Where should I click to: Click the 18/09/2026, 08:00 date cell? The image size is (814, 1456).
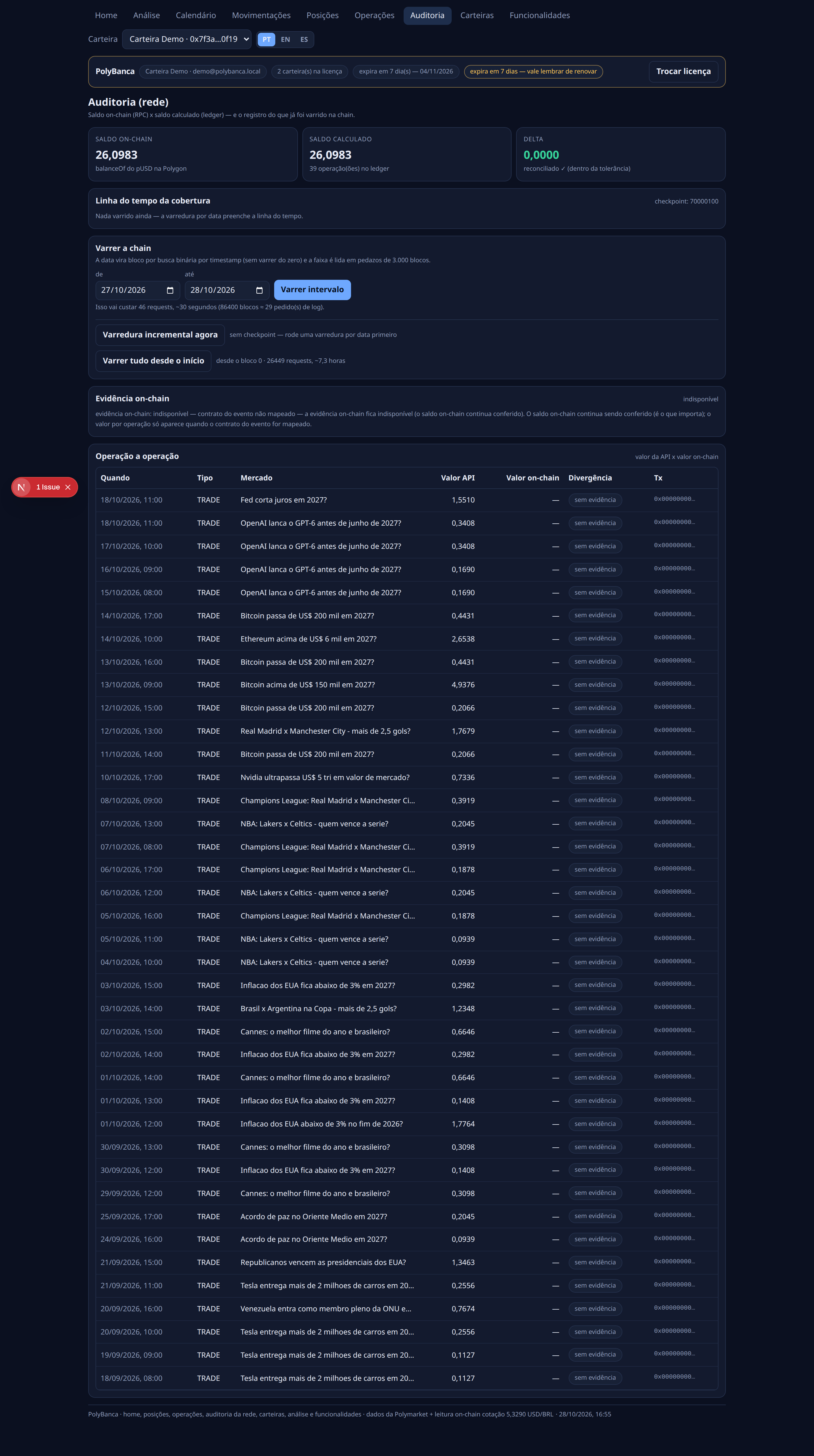(x=131, y=1378)
